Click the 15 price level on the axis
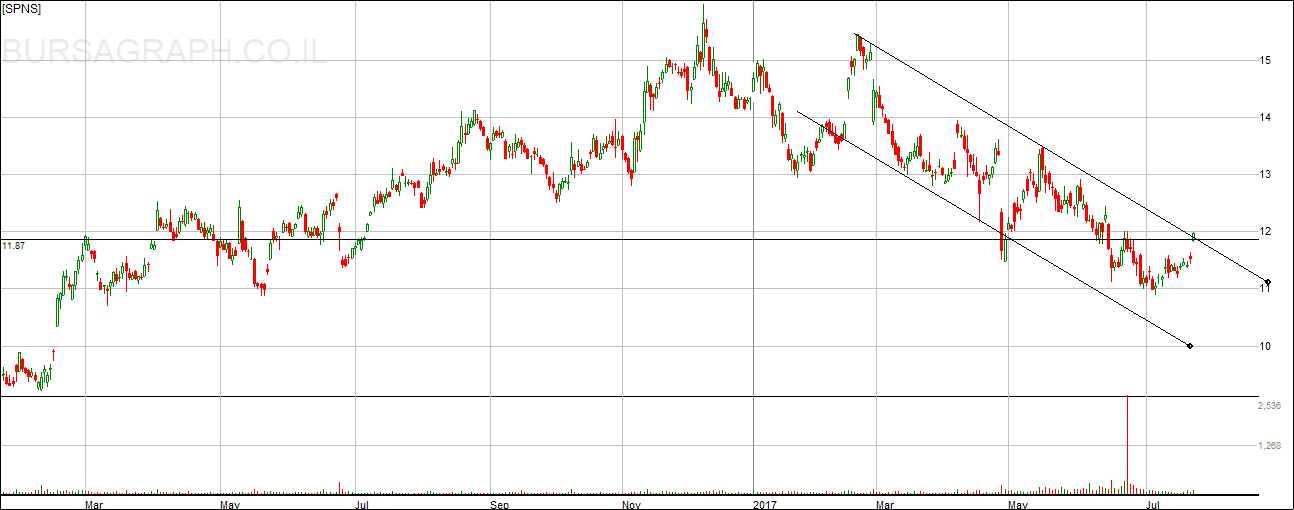This screenshot has height=510, width=1294. (x=1265, y=60)
